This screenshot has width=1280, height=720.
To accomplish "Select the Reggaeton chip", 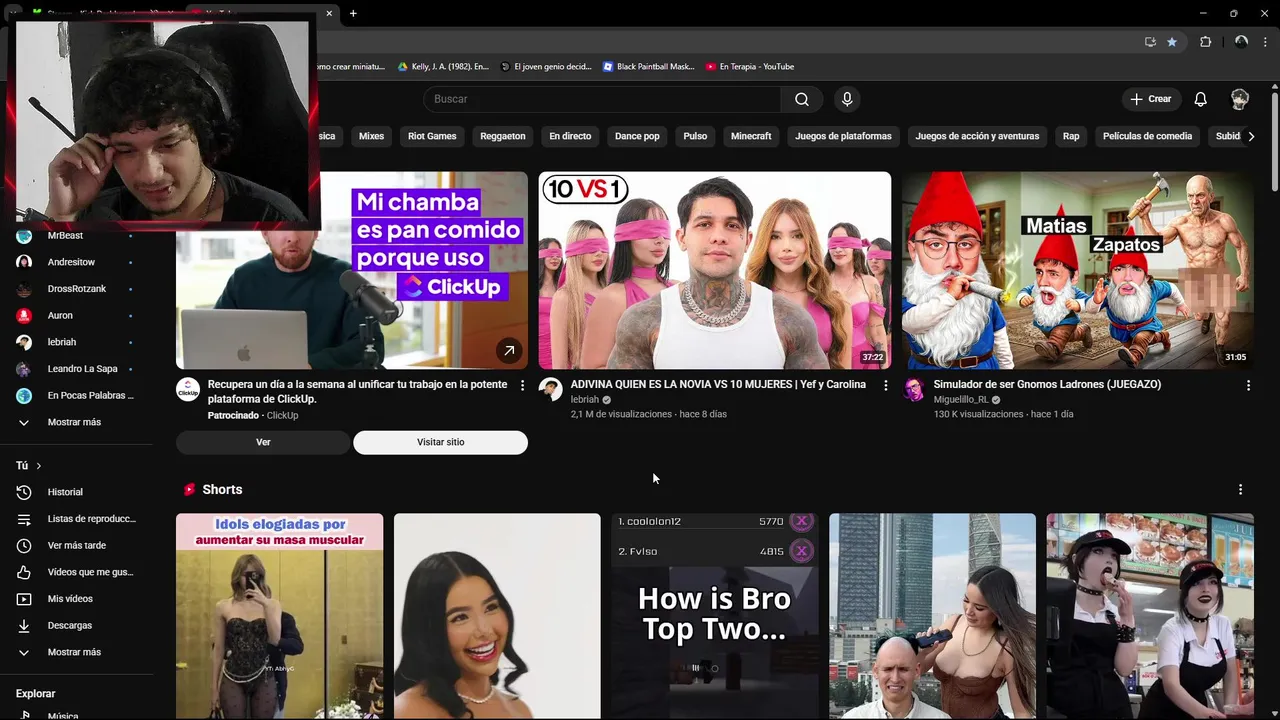I will (503, 136).
